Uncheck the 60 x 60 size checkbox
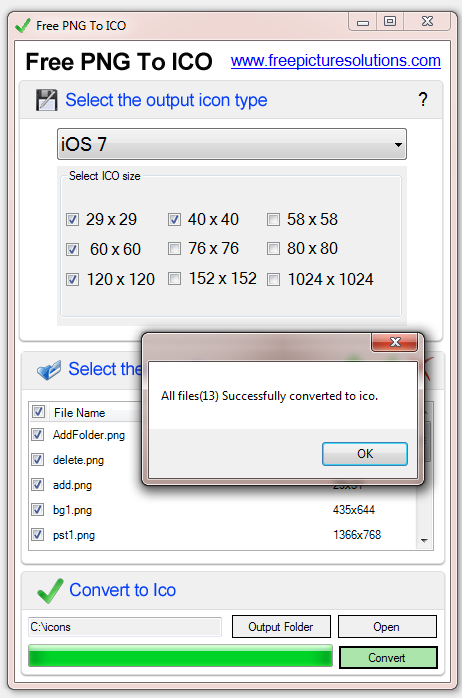 pyautogui.click(x=72, y=249)
